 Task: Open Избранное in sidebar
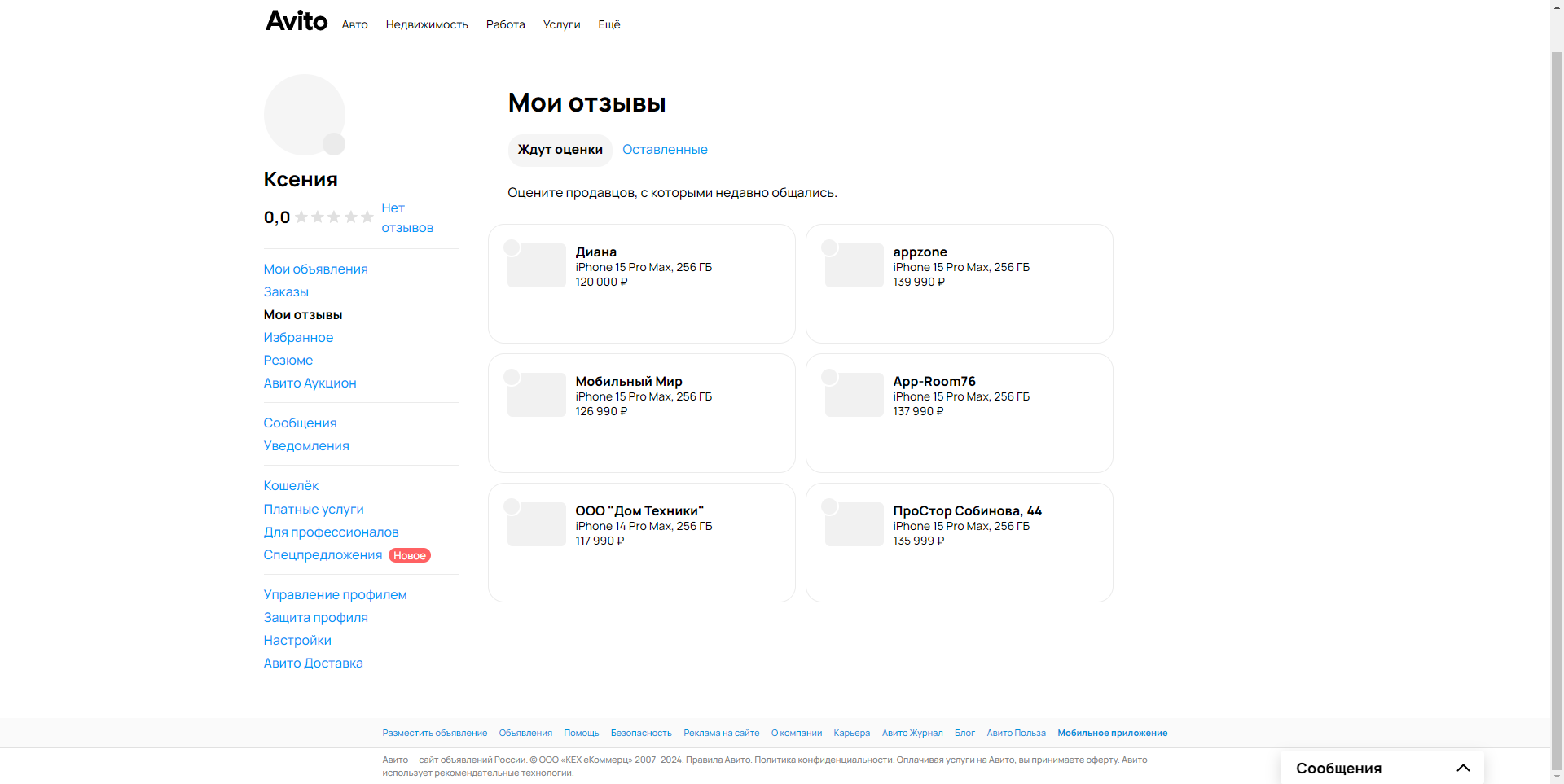[x=298, y=338]
